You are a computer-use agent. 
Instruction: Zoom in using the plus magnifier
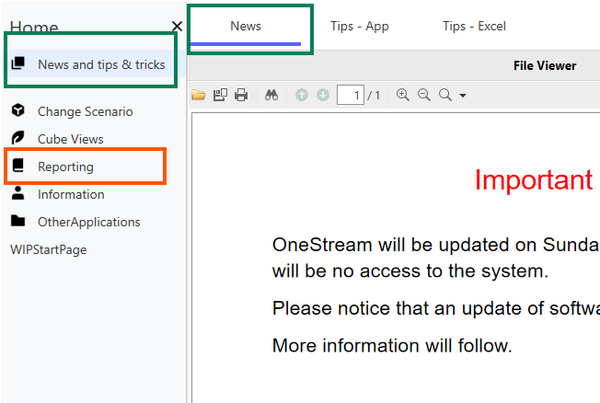click(403, 95)
